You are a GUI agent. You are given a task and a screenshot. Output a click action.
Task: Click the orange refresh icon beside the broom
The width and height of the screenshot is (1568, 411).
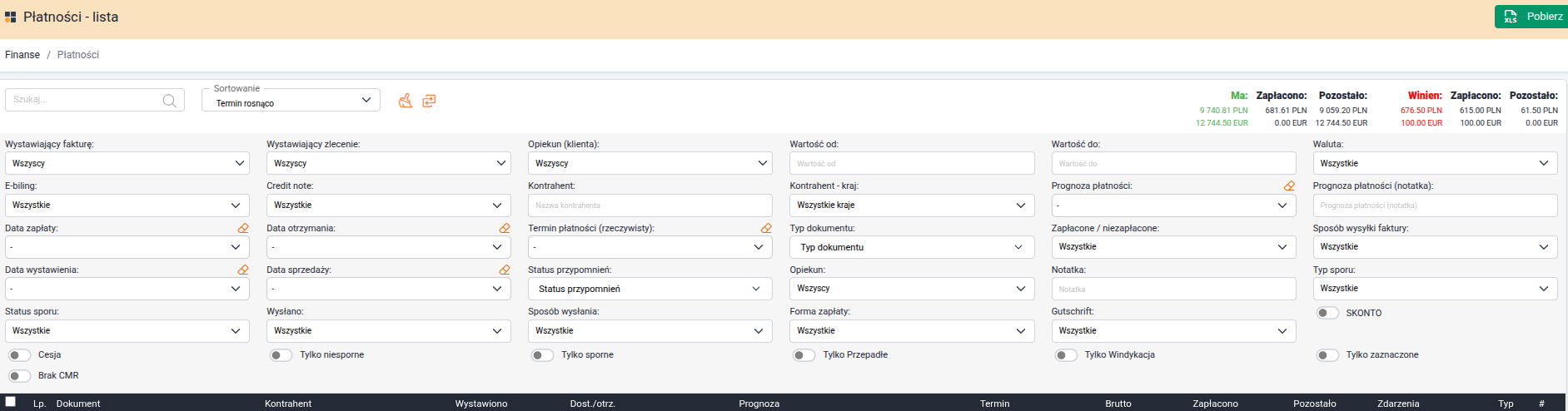coord(429,101)
